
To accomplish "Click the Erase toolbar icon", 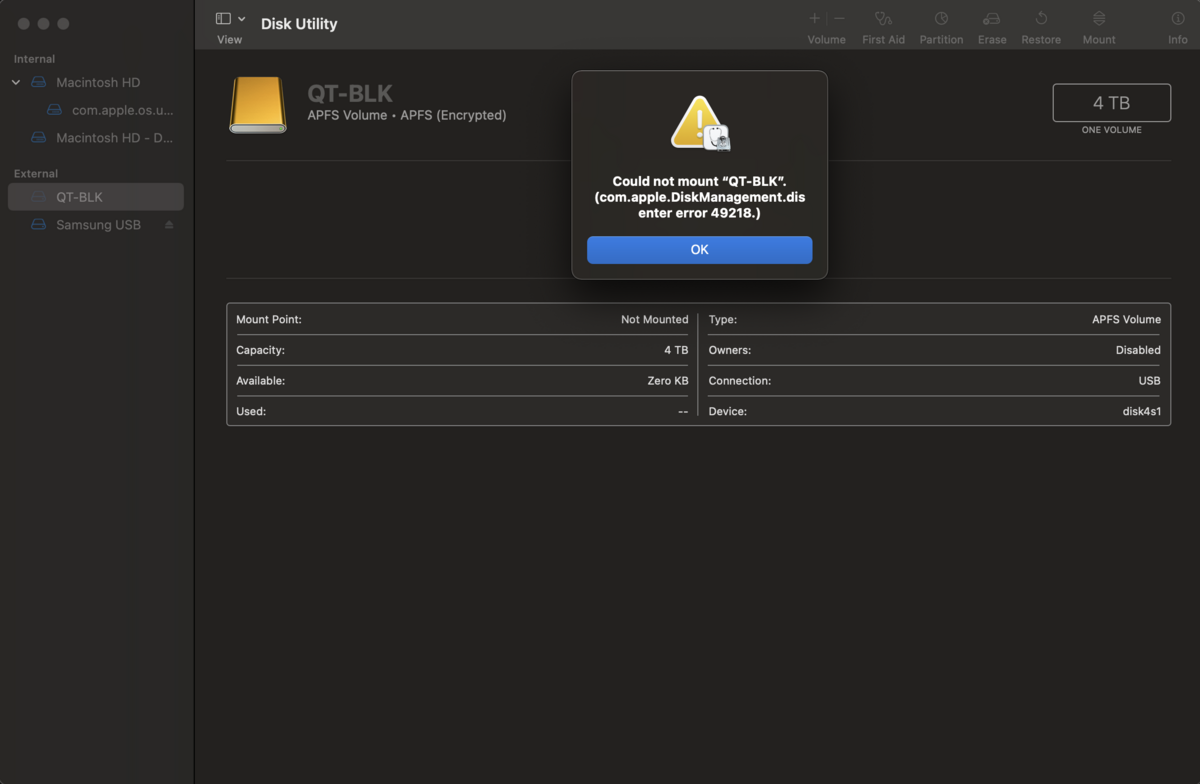I will [992, 19].
